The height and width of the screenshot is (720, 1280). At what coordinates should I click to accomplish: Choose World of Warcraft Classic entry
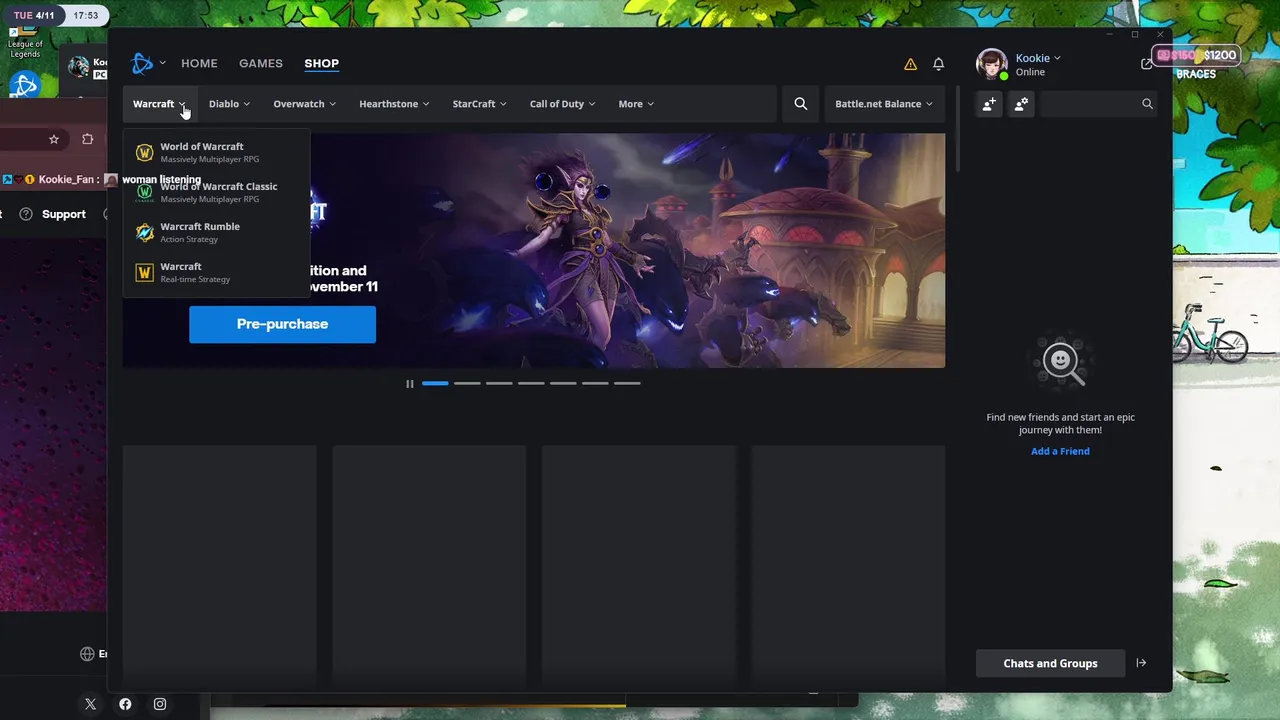[216, 192]
